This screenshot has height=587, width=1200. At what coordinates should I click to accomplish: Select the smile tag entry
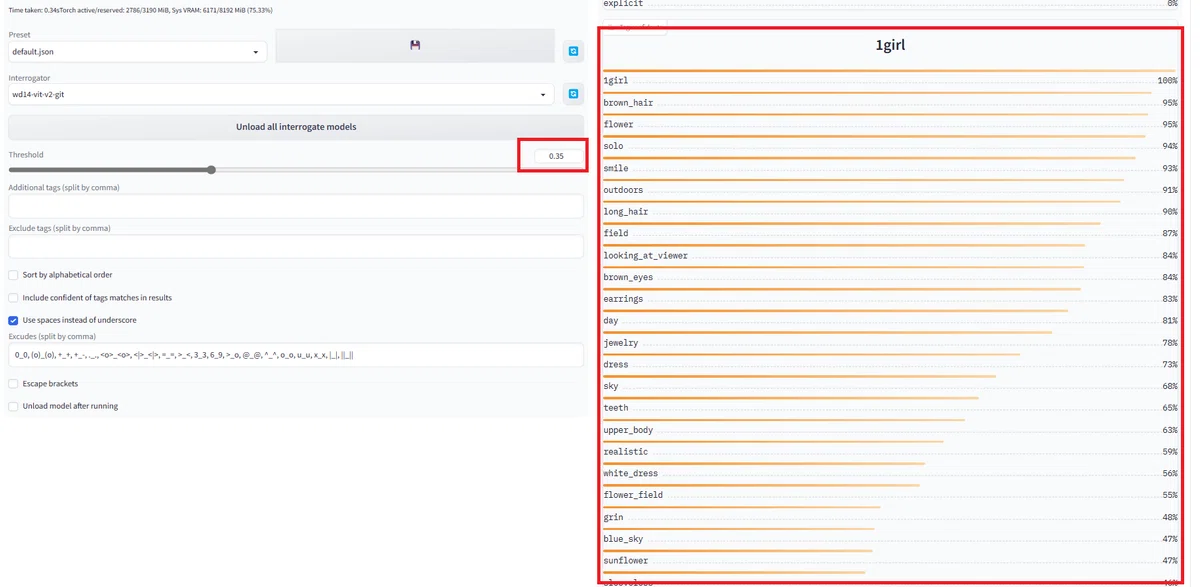(890, 169)
